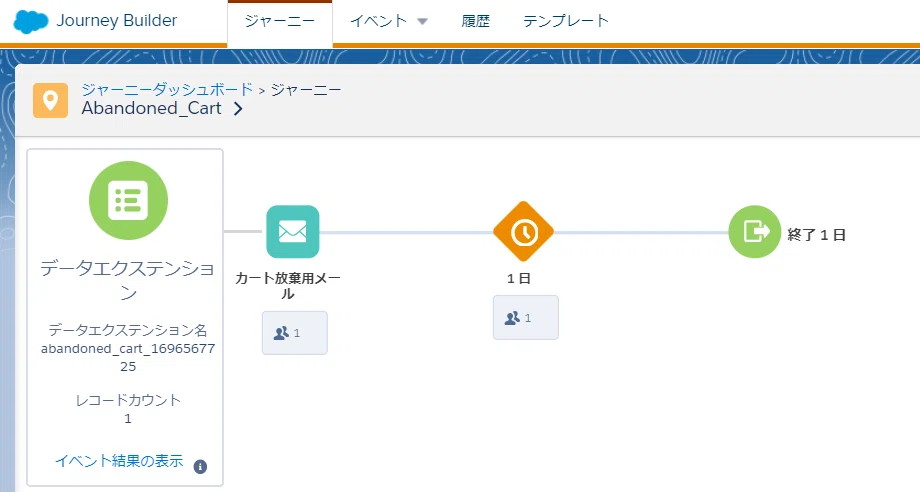
Task: Open the テンプレート tab
Action: 566,21
